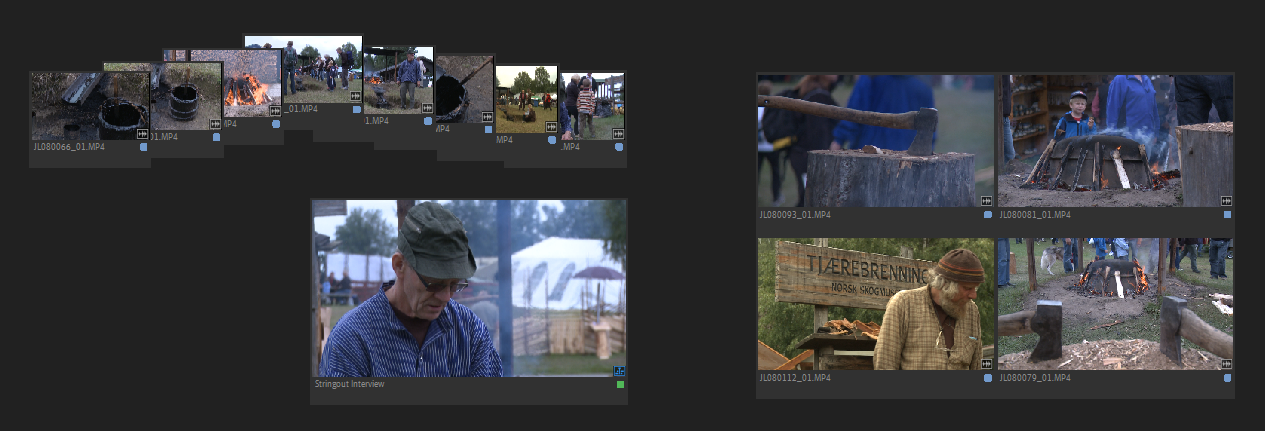Select the axe in stump thumbnail JL080093_01.MP4
This screenshot has width=1265, height=431.
[x=875, y=141]
